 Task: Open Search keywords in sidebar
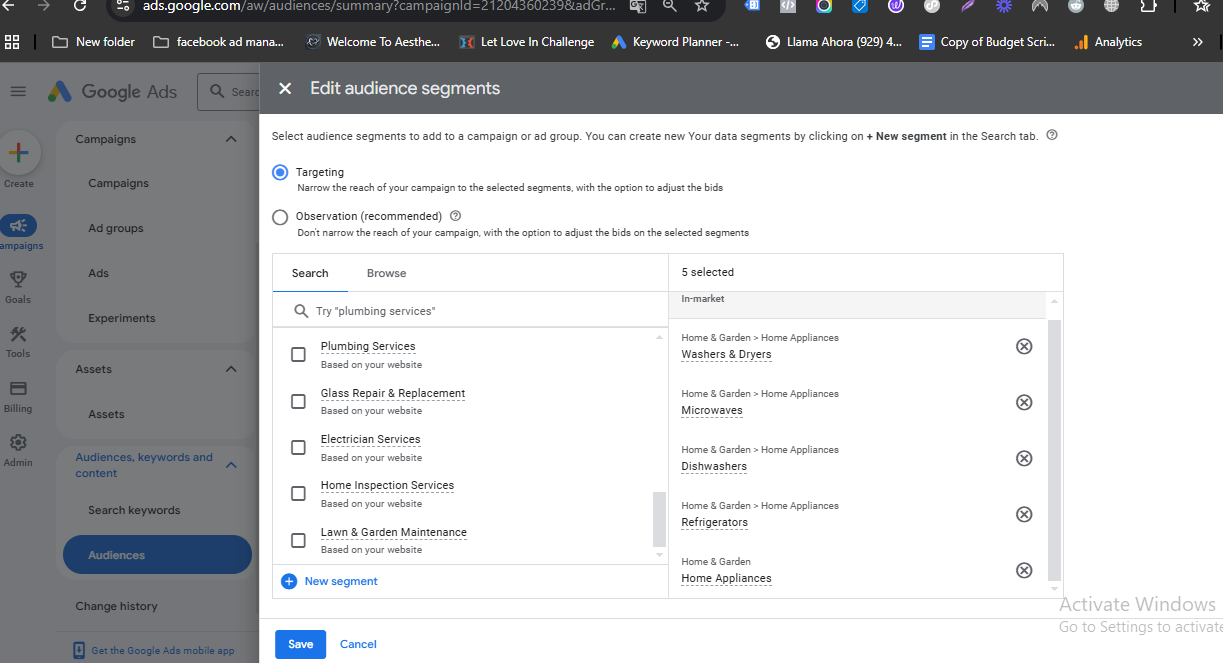click(x=134, y=510)
